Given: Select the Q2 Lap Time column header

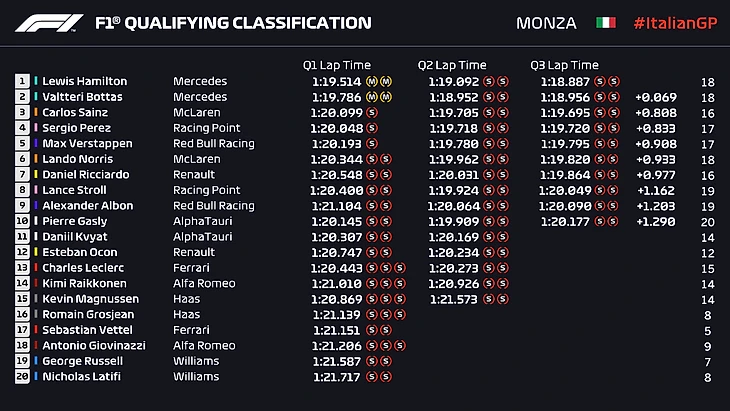Looking at the screenshot, I should pyautogui.click(x=452, y=66).
